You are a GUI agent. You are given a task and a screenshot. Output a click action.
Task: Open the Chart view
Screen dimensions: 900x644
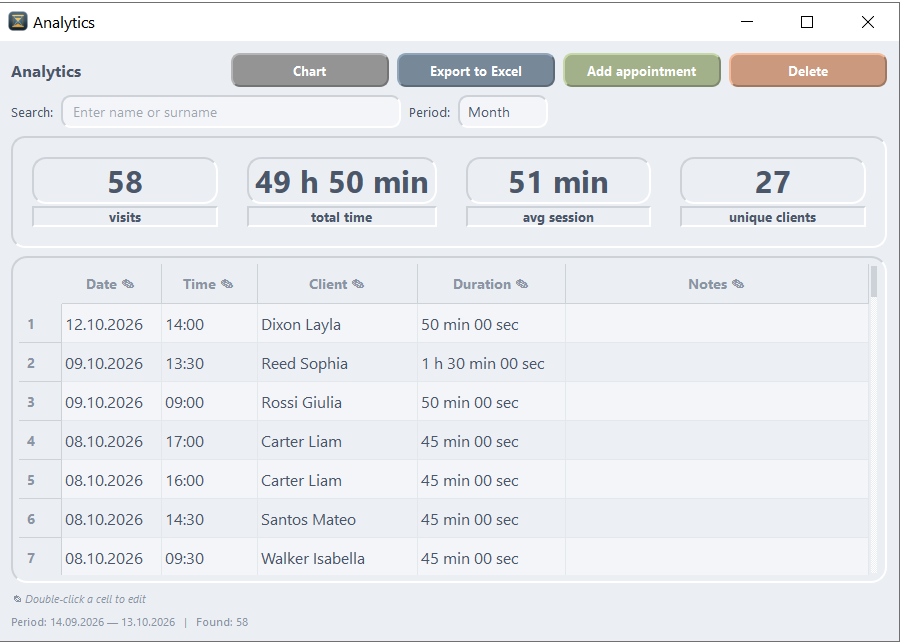(x=310, y=71)
